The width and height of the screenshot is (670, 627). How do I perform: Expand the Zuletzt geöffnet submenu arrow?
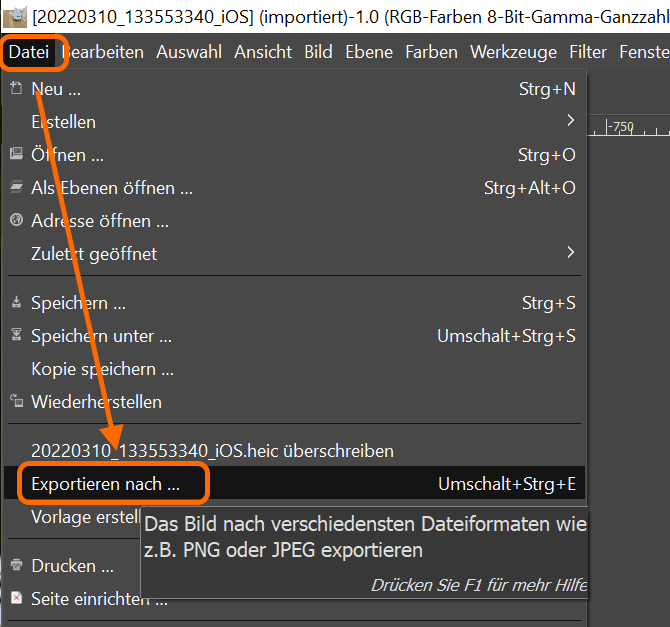coord(570,253)
